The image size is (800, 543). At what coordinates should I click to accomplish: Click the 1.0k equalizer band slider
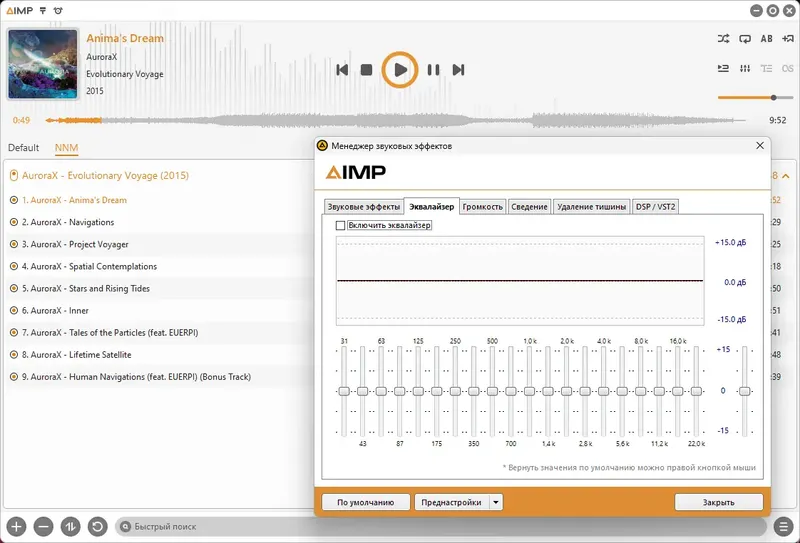[x=529, y=391]
